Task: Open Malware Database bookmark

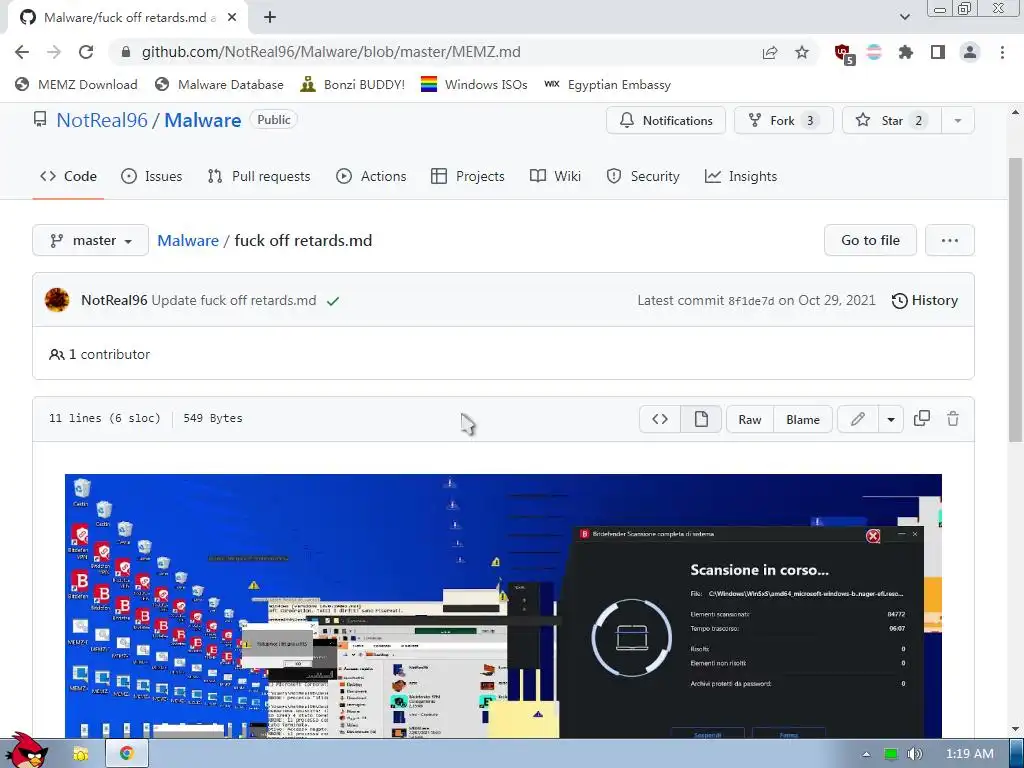Action: pyautogui.click(x=219, y=85)
